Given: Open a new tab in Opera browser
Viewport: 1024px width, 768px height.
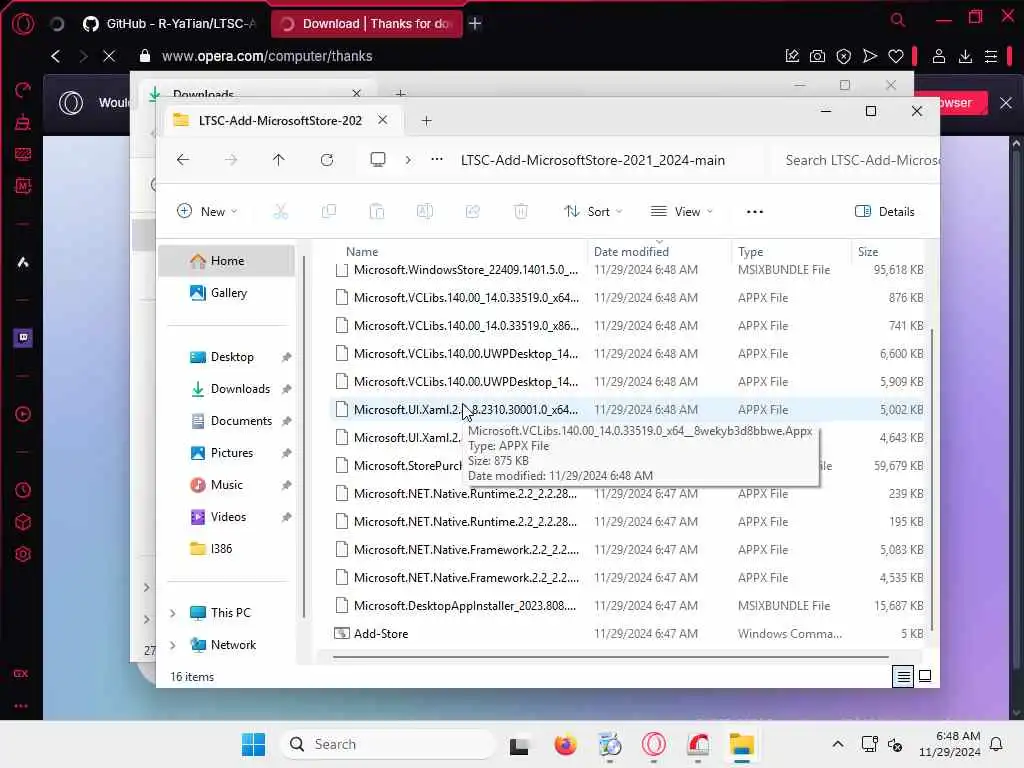Looking at the screenshot, I should (475, 24).
